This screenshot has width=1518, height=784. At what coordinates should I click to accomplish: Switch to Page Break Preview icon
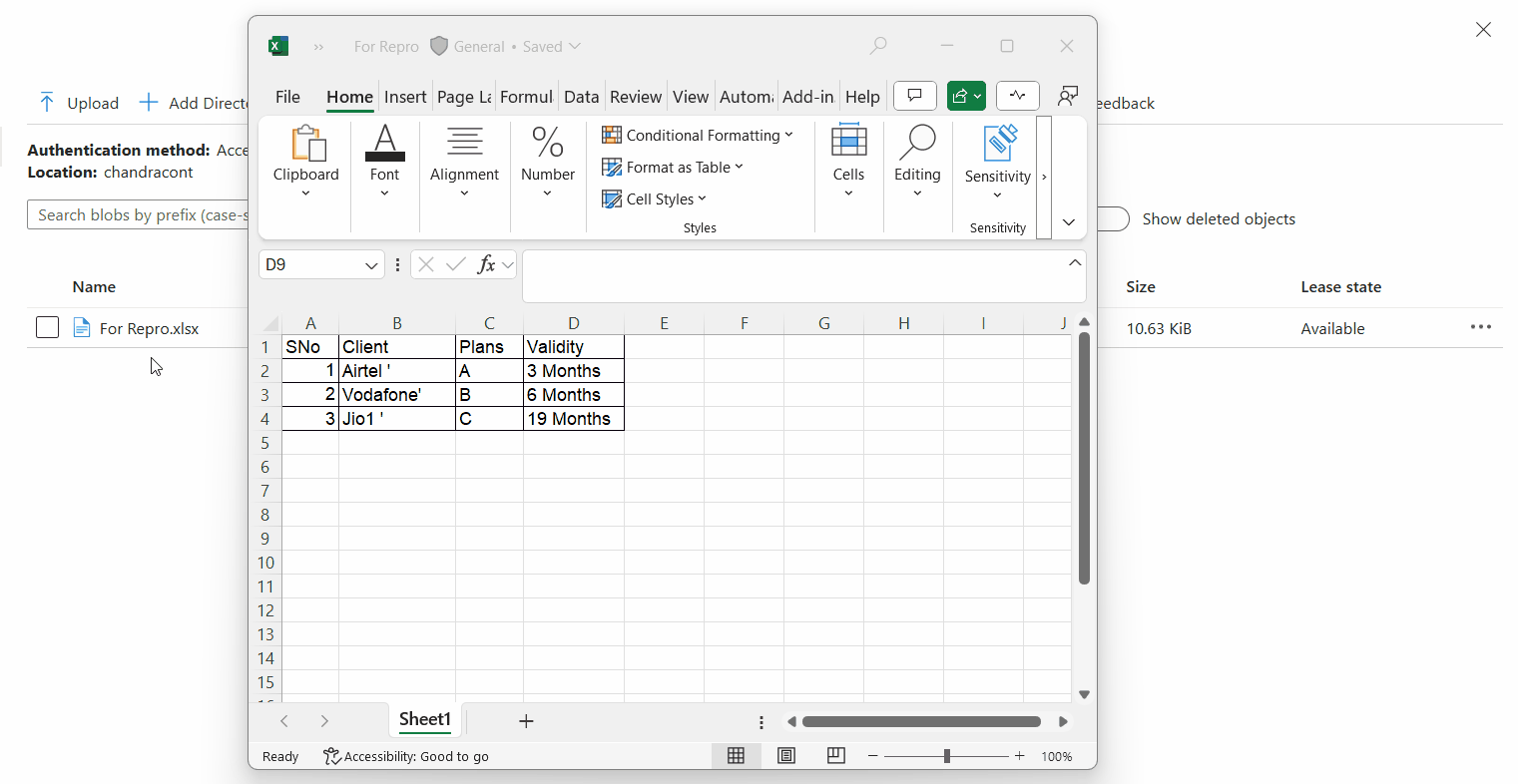coord(836,756)
